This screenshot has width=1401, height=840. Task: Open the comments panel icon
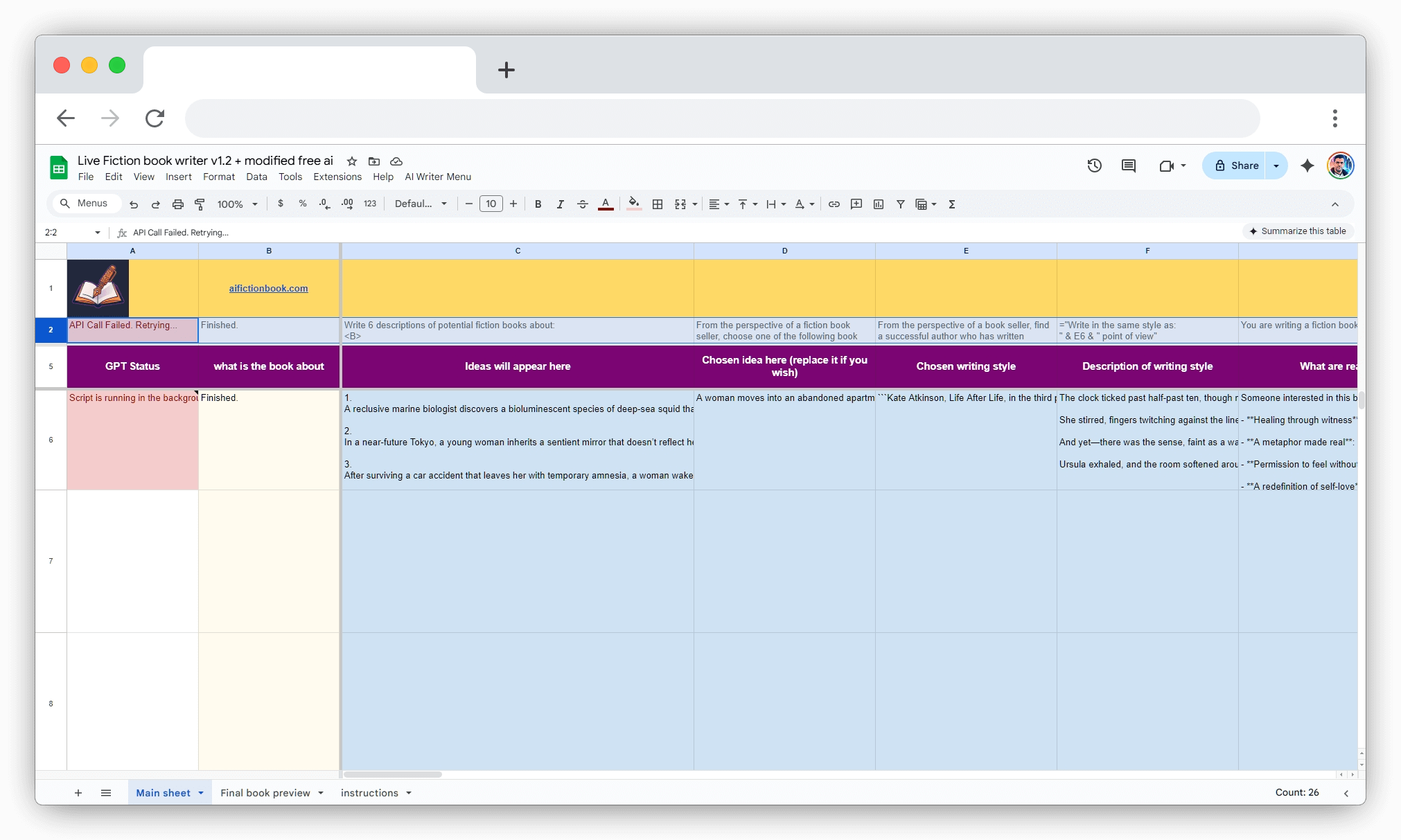[x=1129, y=166]
